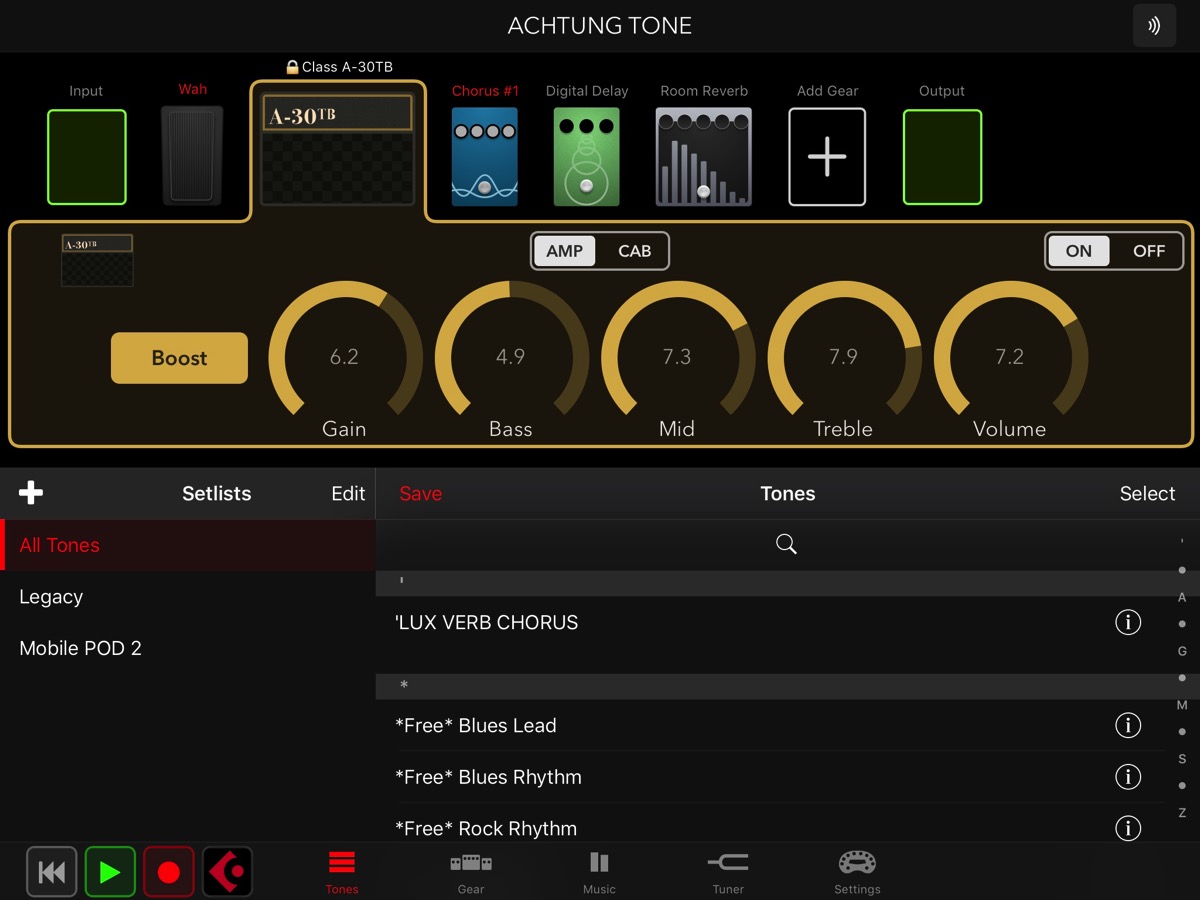The image size is (1200, 900).
Task: Jump to letter G in index
Action: point(1182,651)
